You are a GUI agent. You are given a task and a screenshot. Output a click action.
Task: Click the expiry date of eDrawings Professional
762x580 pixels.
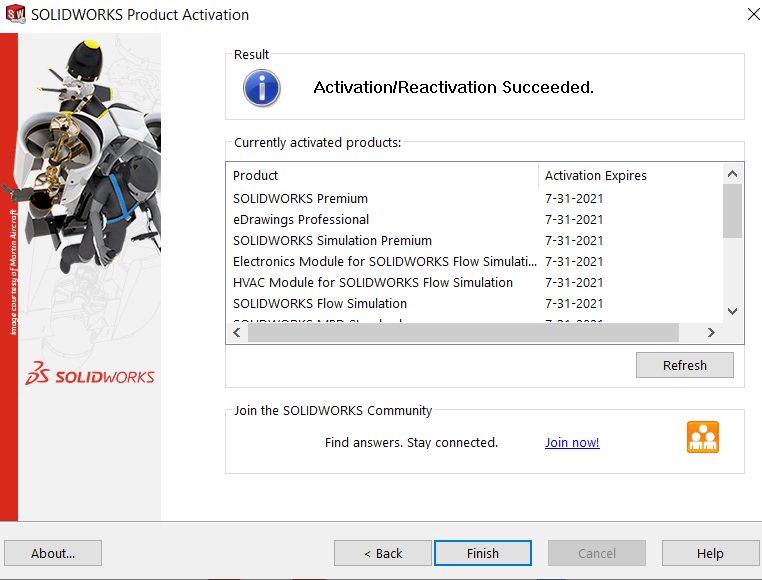click(x=574, y=220)
